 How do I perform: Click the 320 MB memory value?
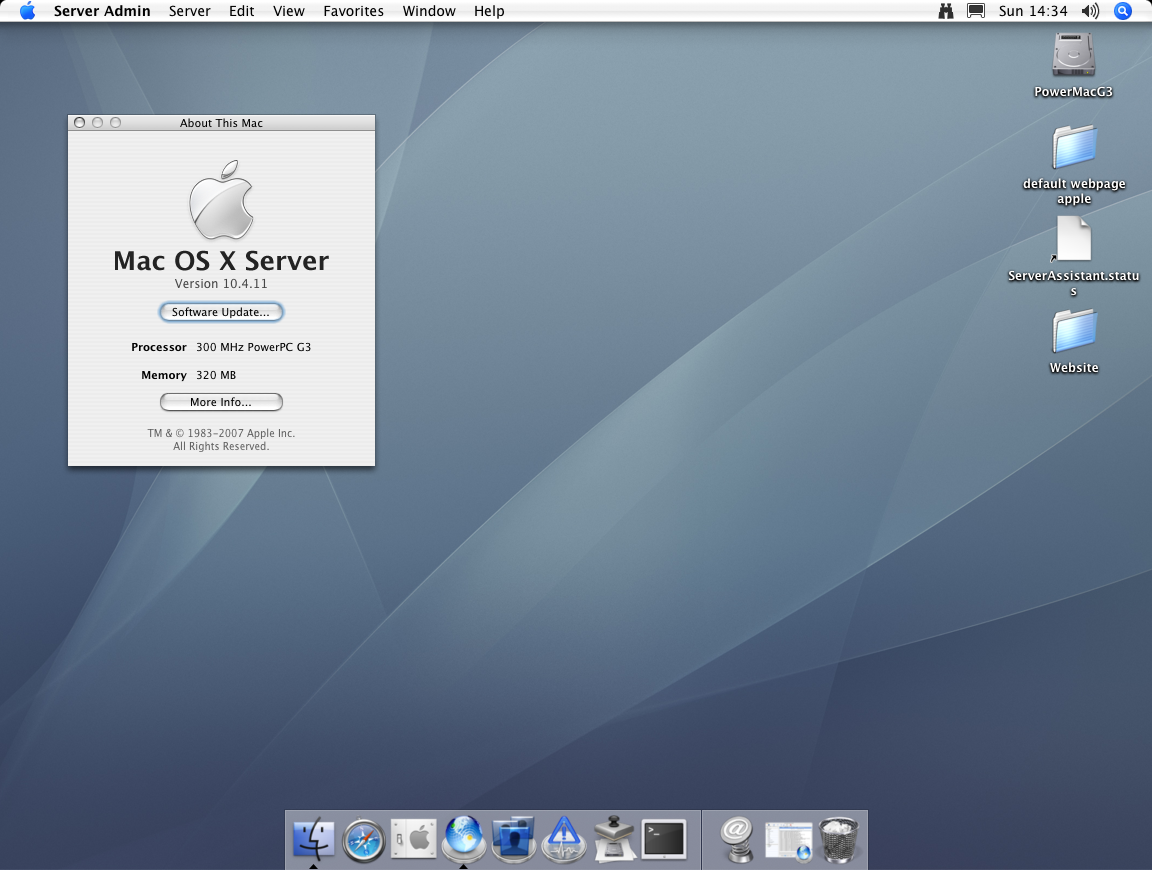tap(216, 375)
